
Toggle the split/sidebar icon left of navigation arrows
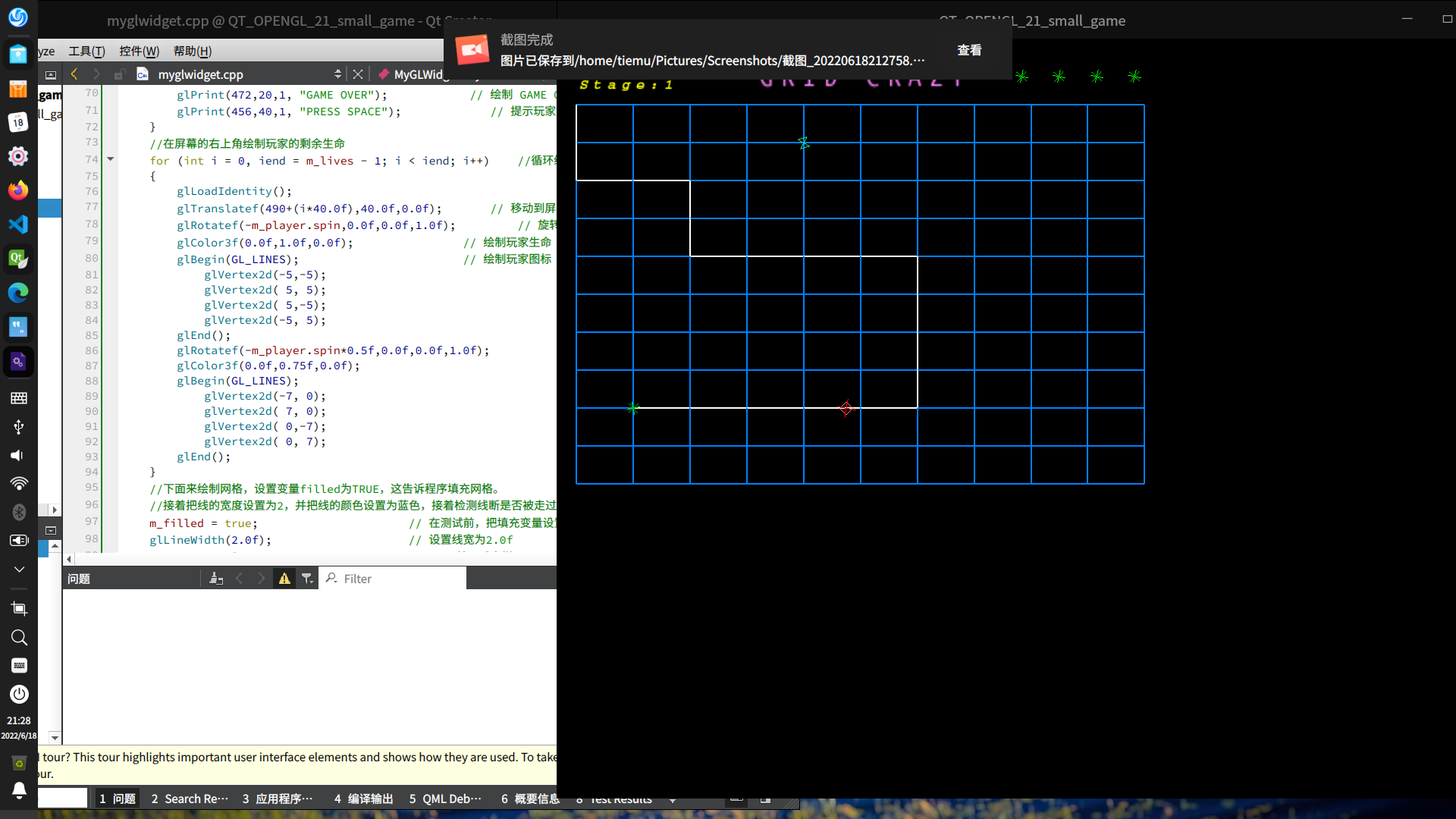[51, 74]
